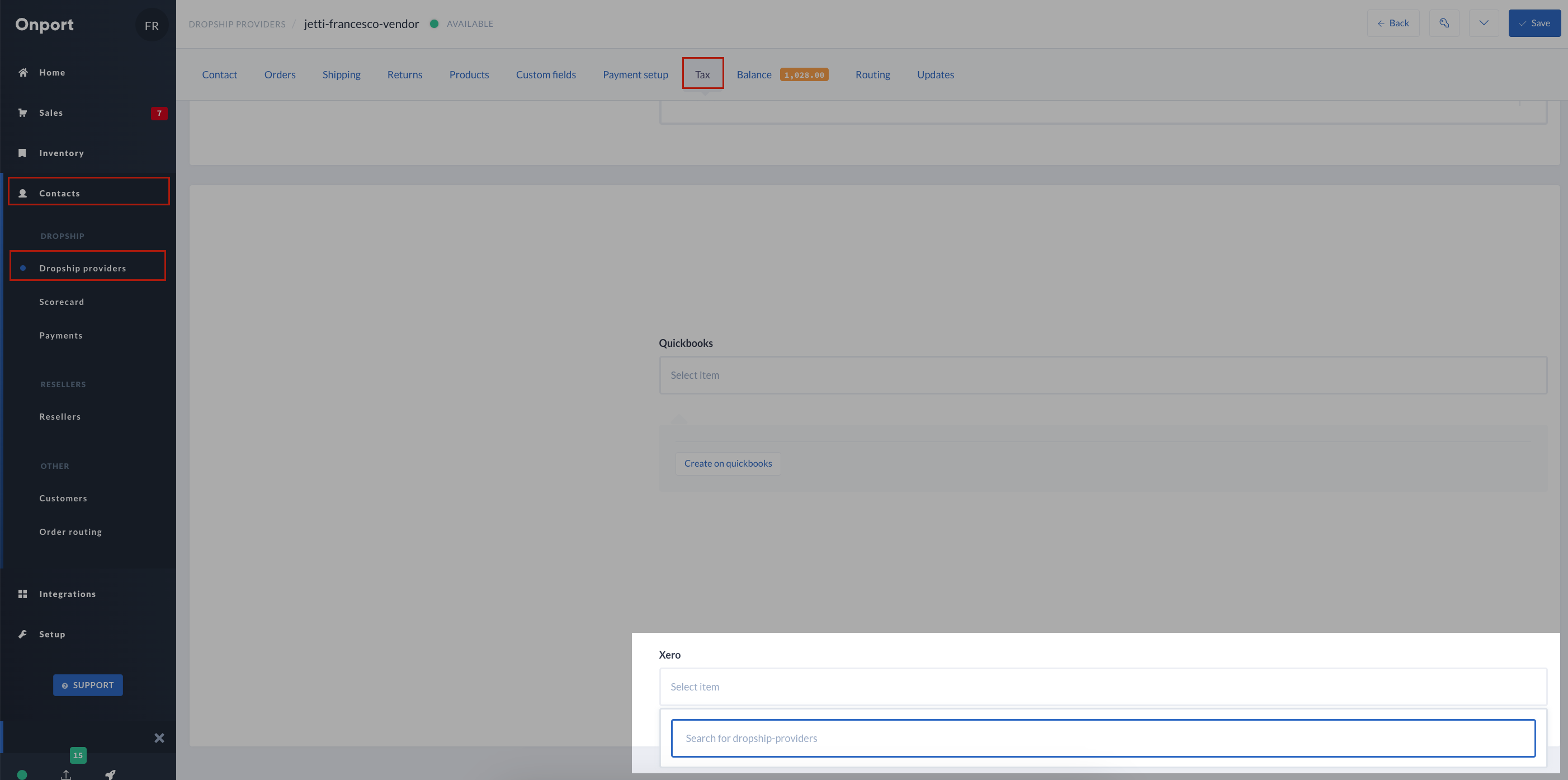Click the DROPSHIP PROVIDERS breadcrumb link
The width and height of the screenshot is (1568, 780).
click(x=237, y=24)
